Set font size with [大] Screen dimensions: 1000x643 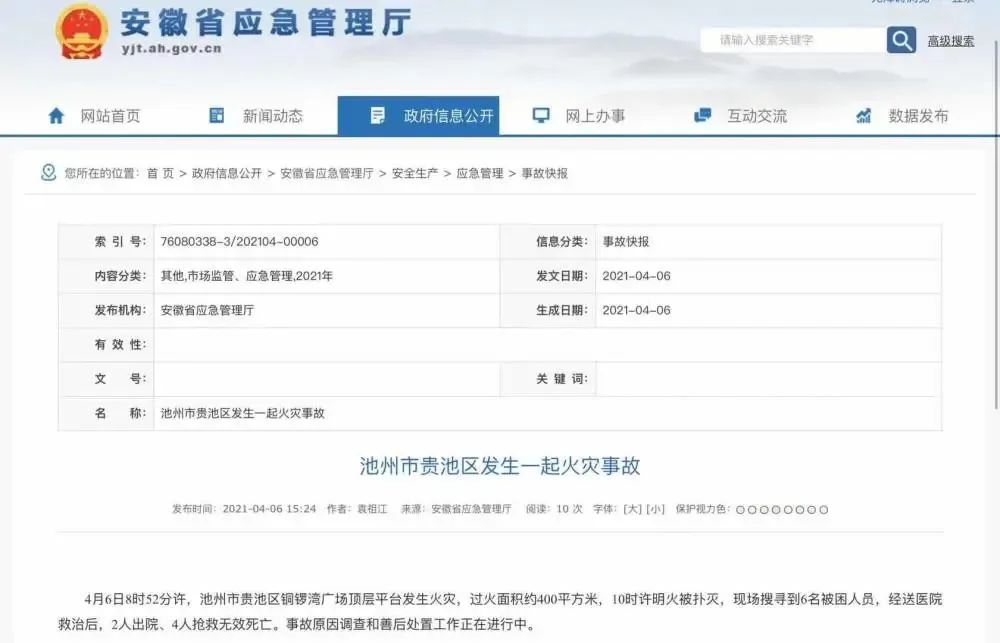(x=632, y=509)
